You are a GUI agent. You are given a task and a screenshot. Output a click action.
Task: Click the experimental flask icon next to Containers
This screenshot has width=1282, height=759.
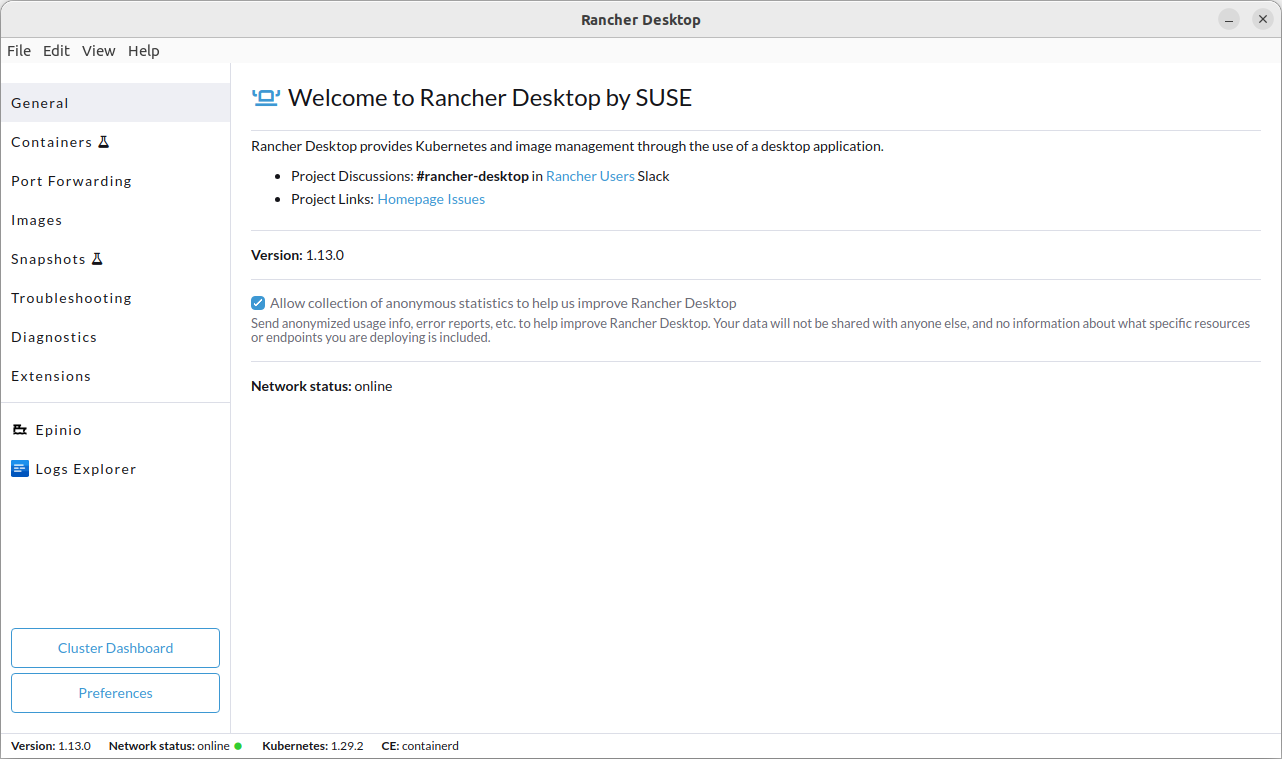click(x=103, y=142)
